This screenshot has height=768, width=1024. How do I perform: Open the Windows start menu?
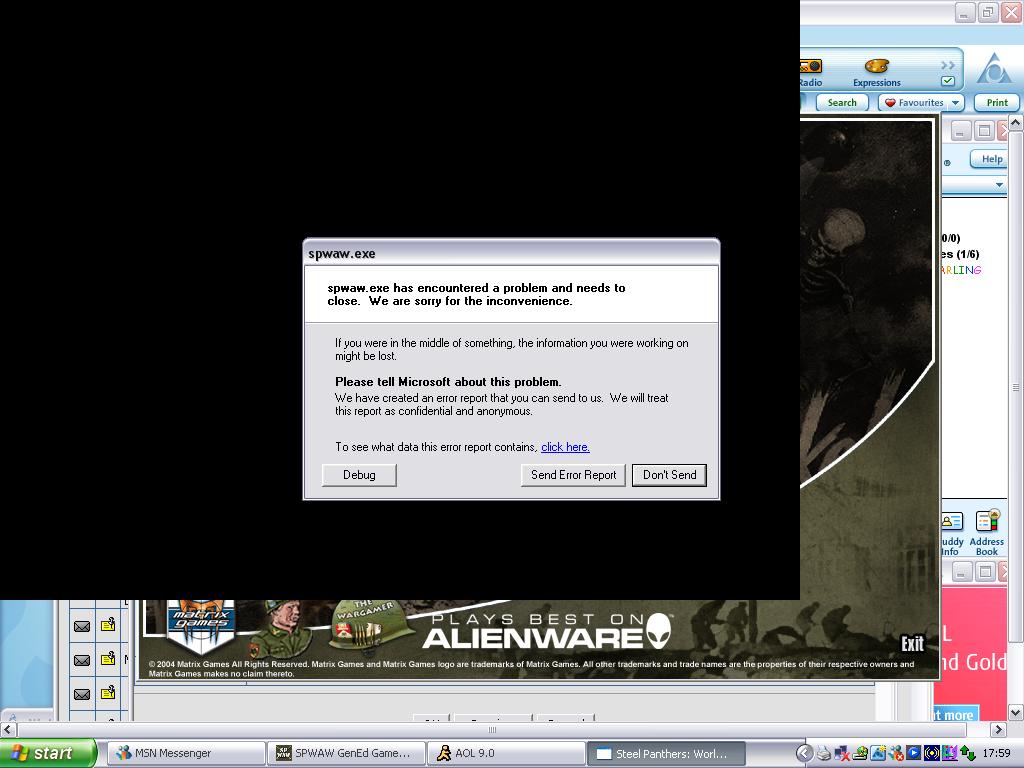point(47,753)
